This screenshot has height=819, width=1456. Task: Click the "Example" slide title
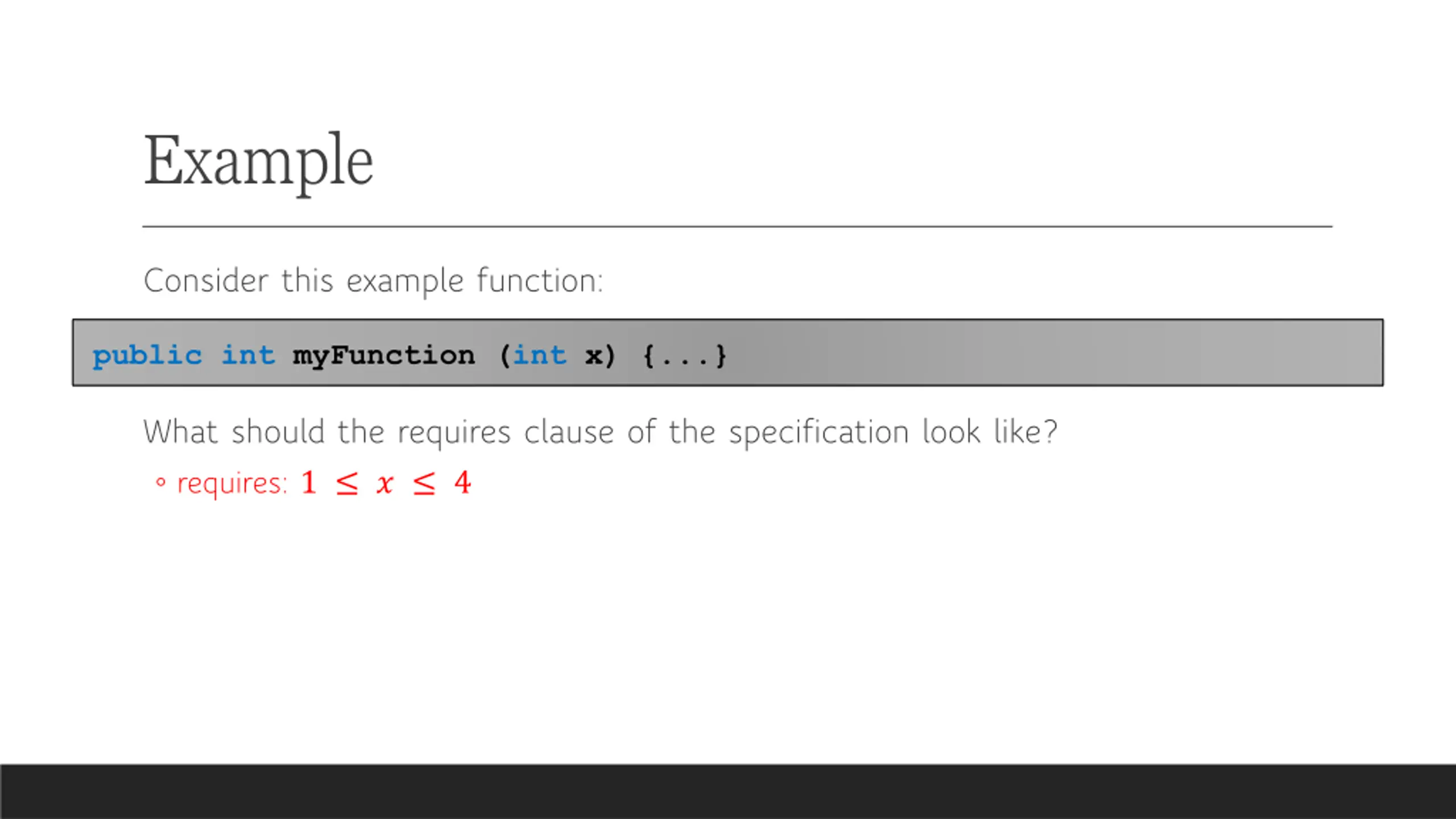pyautogui.click(x=259, y=162)
